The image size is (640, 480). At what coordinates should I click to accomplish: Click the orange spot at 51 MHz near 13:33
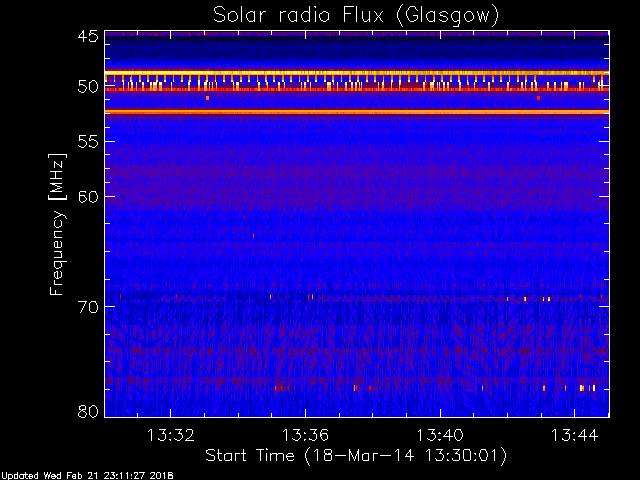pyautogui.click(x=207, y=98)
